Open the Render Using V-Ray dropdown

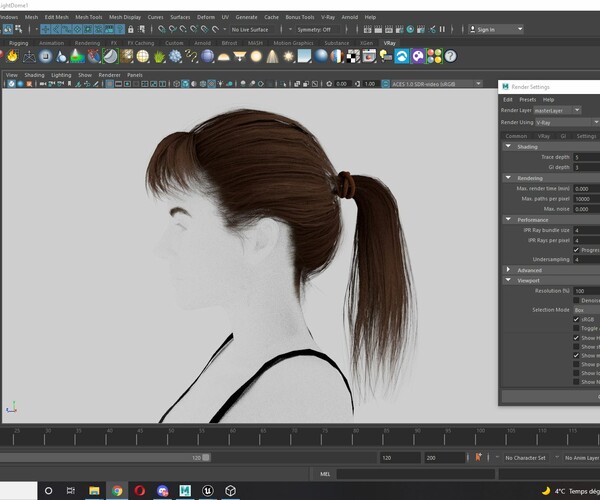(x=567, y=122)
